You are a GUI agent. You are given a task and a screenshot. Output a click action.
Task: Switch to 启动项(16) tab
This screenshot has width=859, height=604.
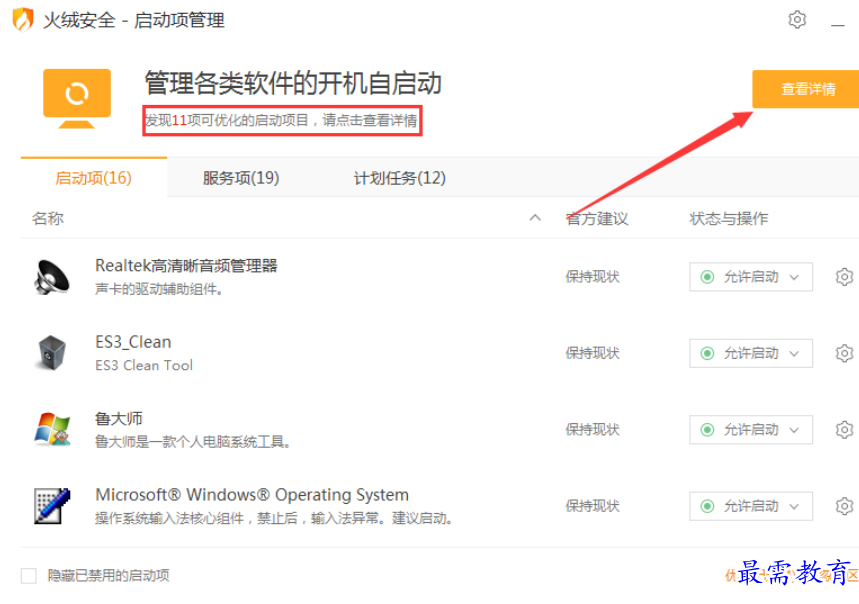94,178
